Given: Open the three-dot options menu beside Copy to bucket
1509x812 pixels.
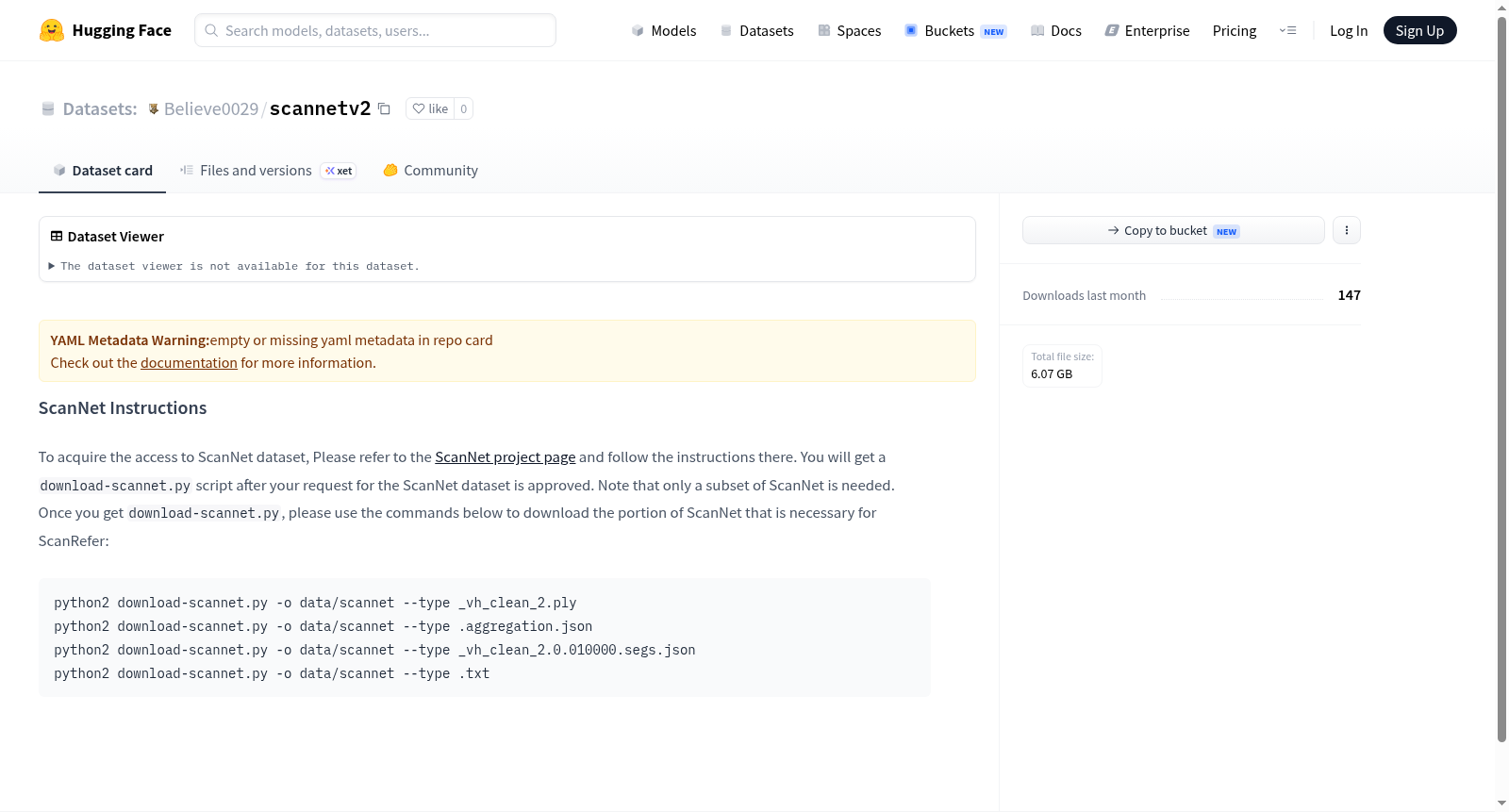Looking at the screenshot, I should coord(1347,230).
